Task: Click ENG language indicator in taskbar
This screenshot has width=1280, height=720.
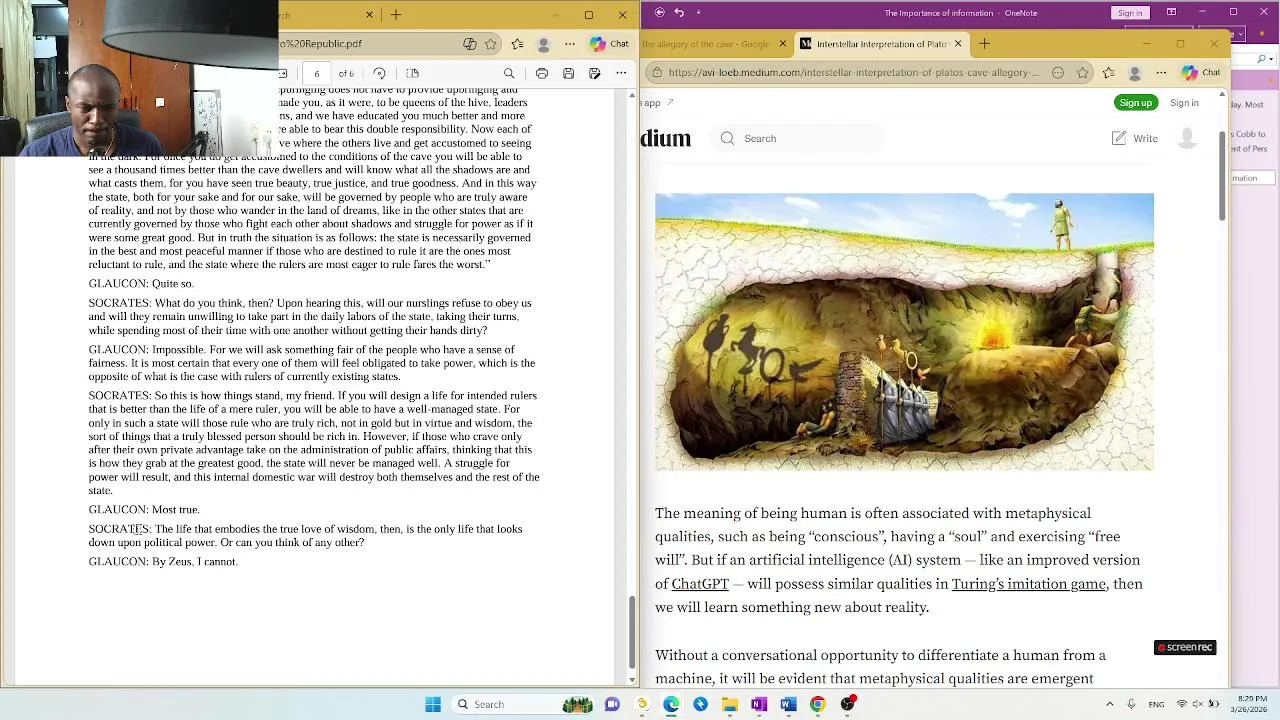Action: [1156, 704]
